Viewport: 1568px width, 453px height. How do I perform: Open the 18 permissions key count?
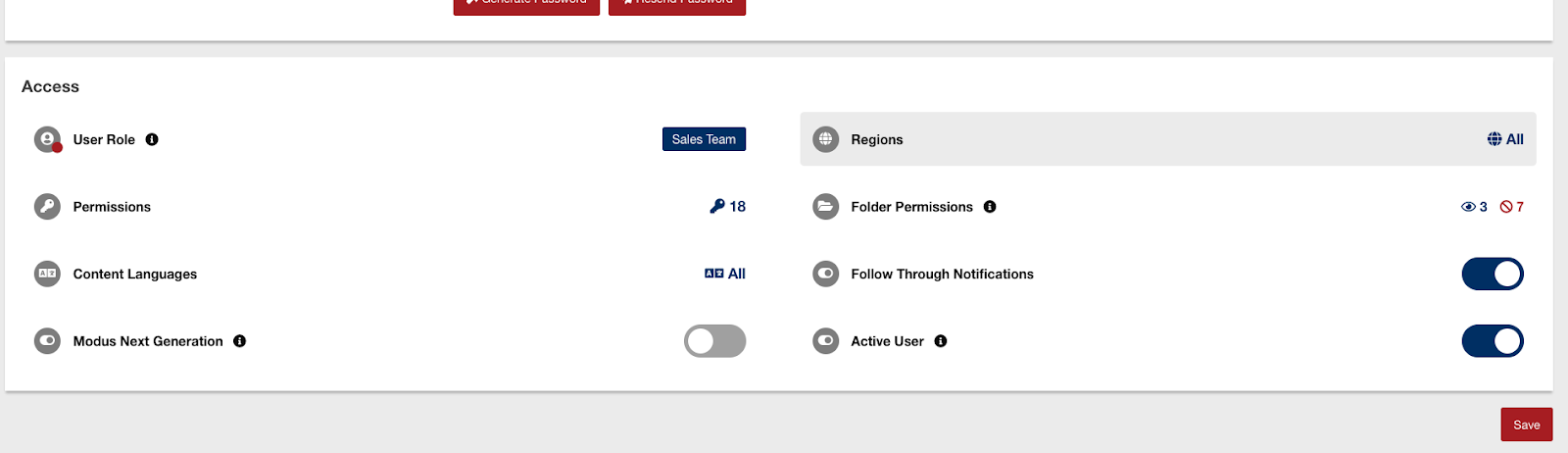pyautogui.click(x=728, y=207)
